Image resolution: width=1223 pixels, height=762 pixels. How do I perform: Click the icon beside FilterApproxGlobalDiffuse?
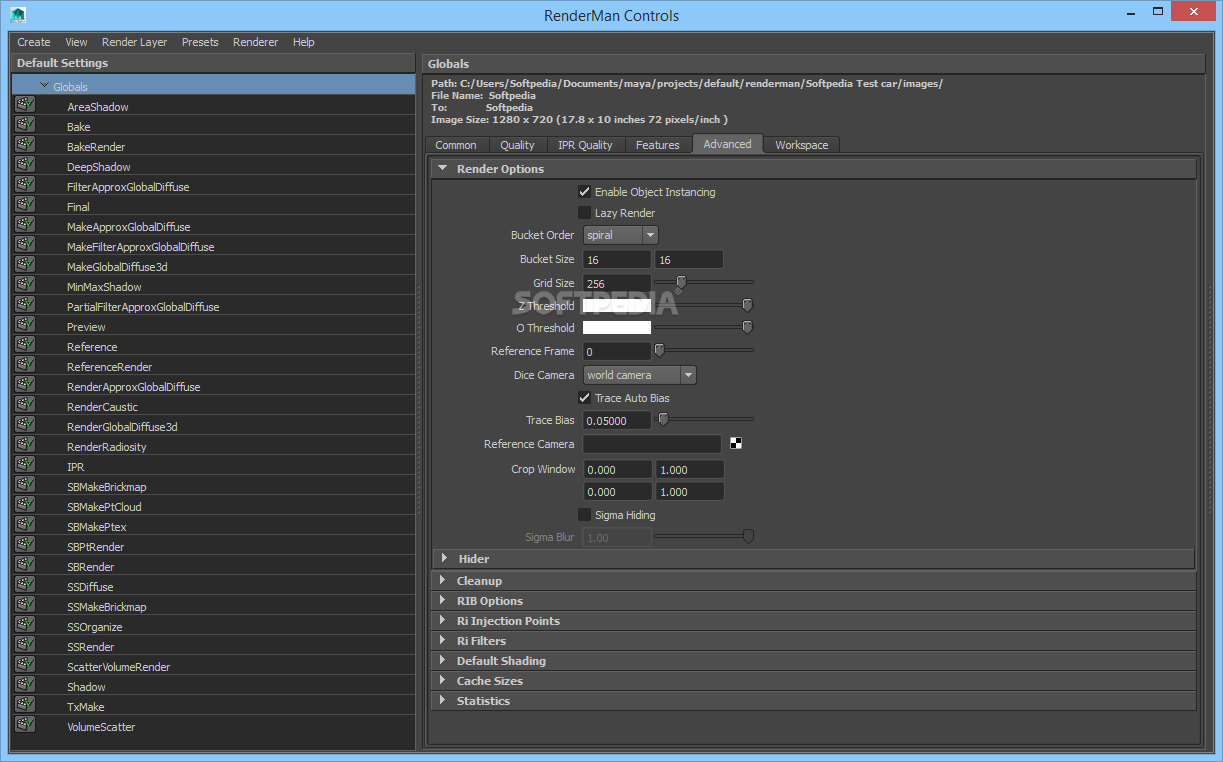(25, 186)
